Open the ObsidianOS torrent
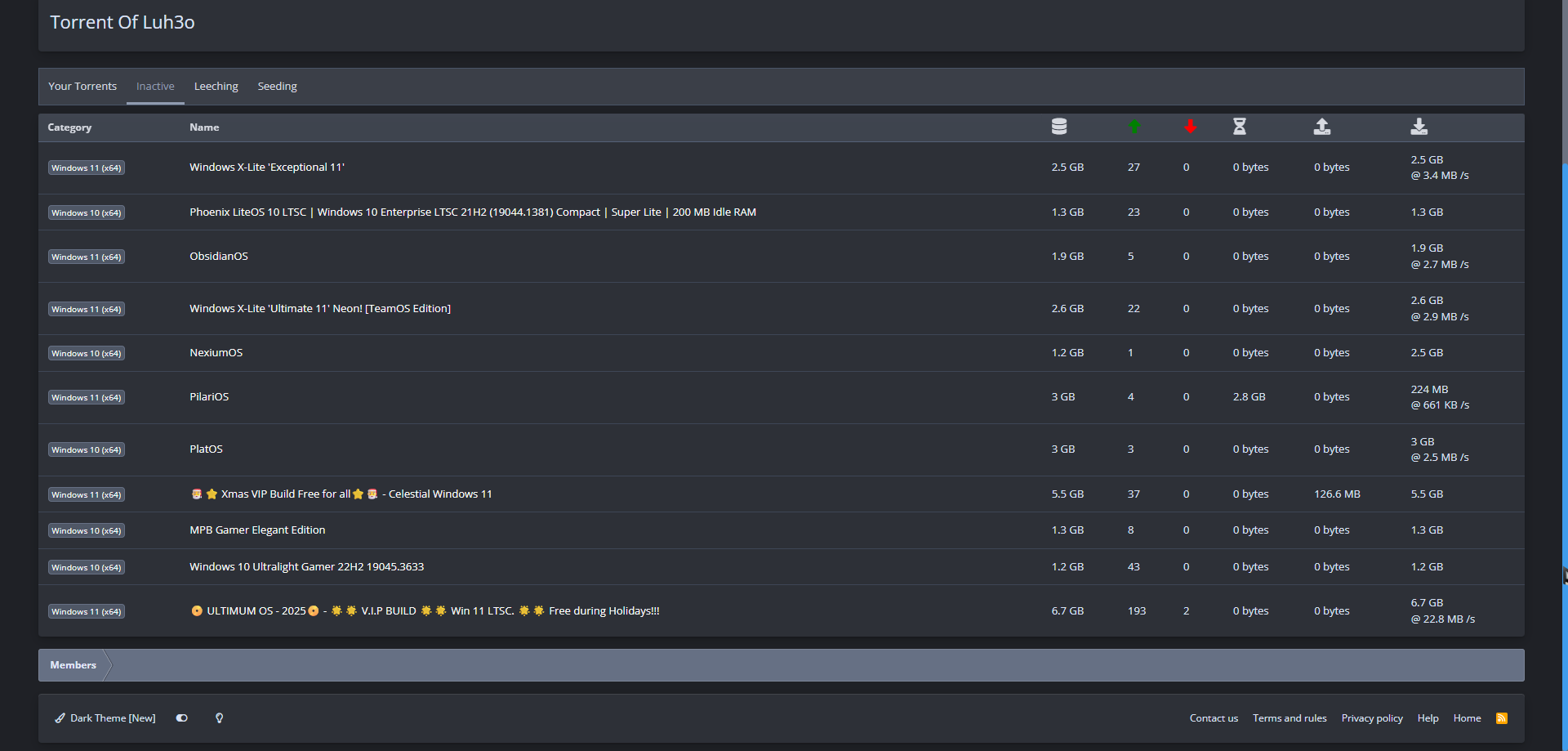 coord(219,257)
